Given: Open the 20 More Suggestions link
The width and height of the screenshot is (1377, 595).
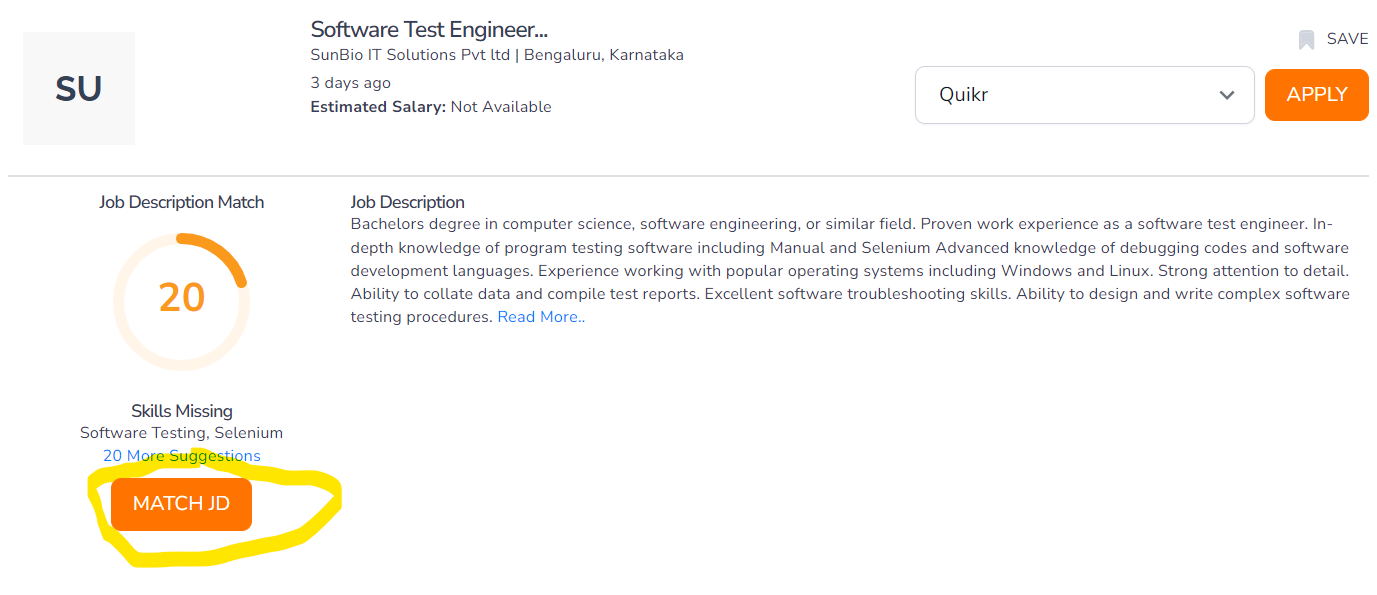Looking at the screenshot, I should [182, 456].
